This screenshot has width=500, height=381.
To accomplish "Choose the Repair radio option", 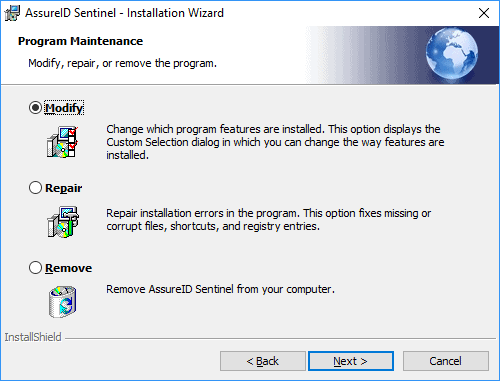I will tap(35, 188).
